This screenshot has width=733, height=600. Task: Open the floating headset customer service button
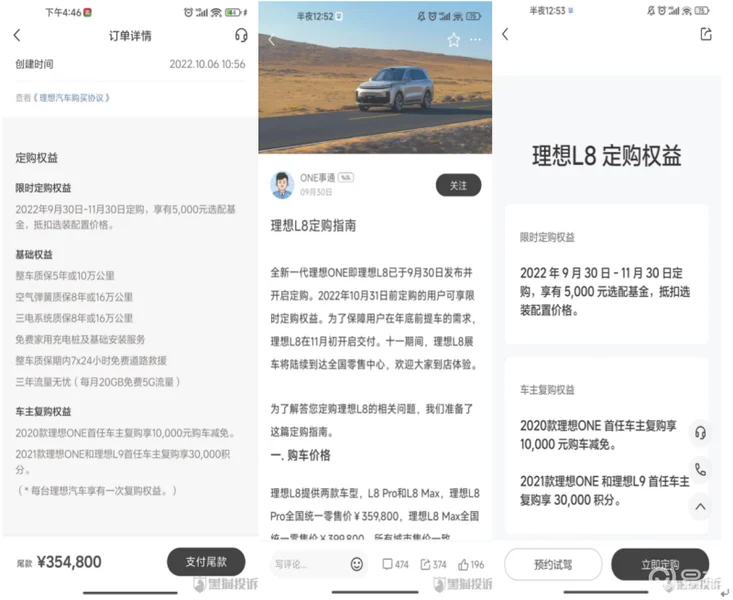(x=700, y=433)
